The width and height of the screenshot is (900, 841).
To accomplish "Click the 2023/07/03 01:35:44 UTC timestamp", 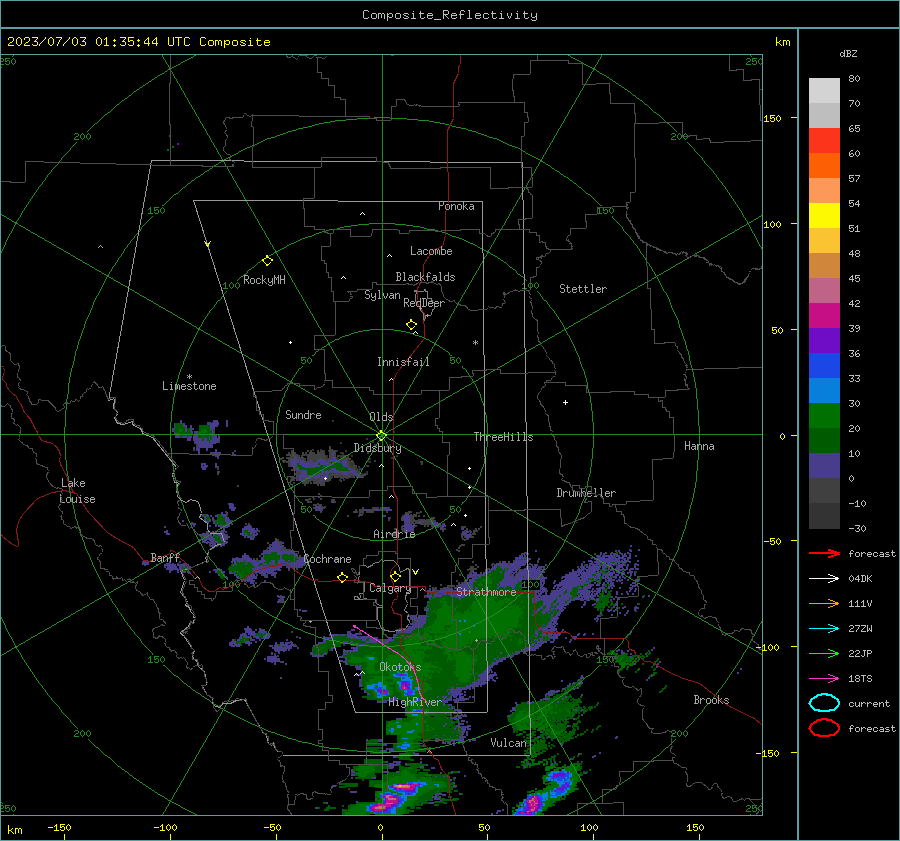I will click(x=138, y=42).
